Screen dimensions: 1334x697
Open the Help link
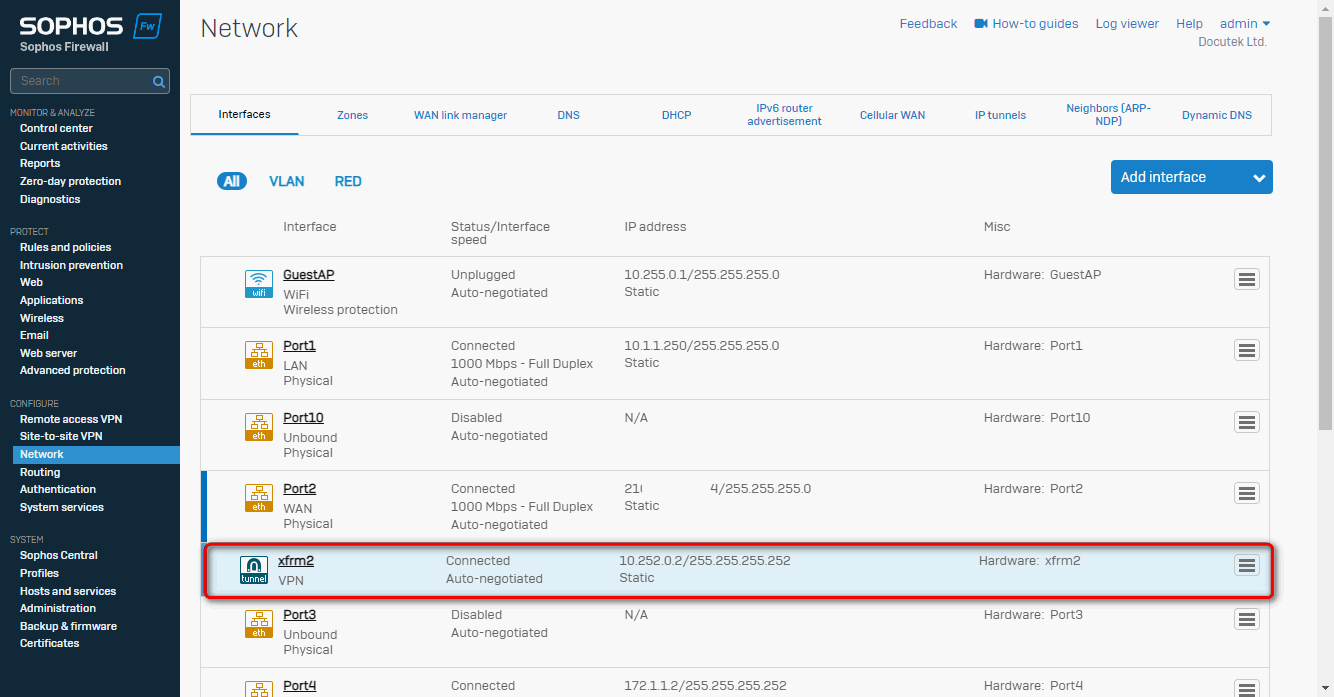[1189, 23]
